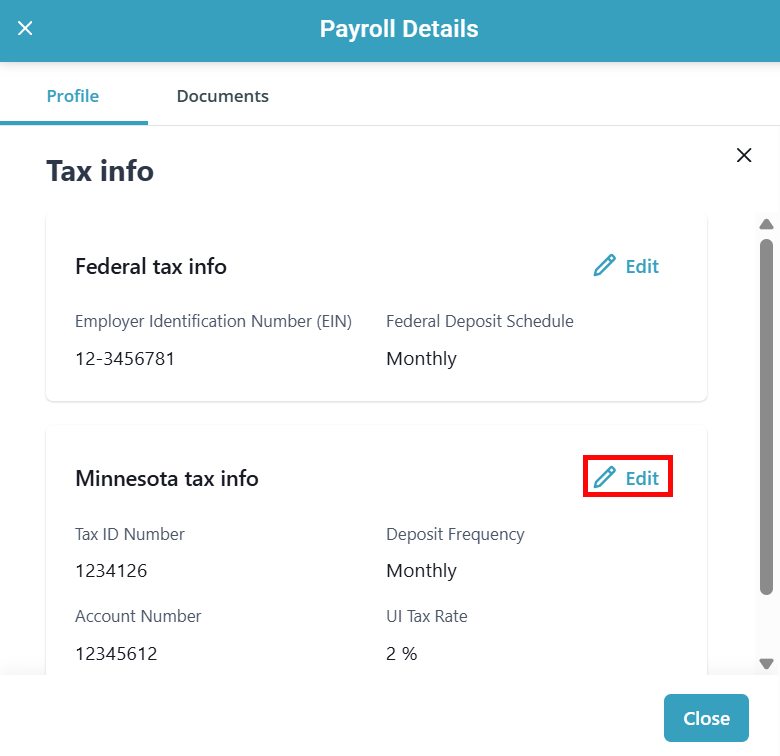The height and width of the screenshot is (756, 780).
Task: Open the Documents tab
Action: [222, 97]
